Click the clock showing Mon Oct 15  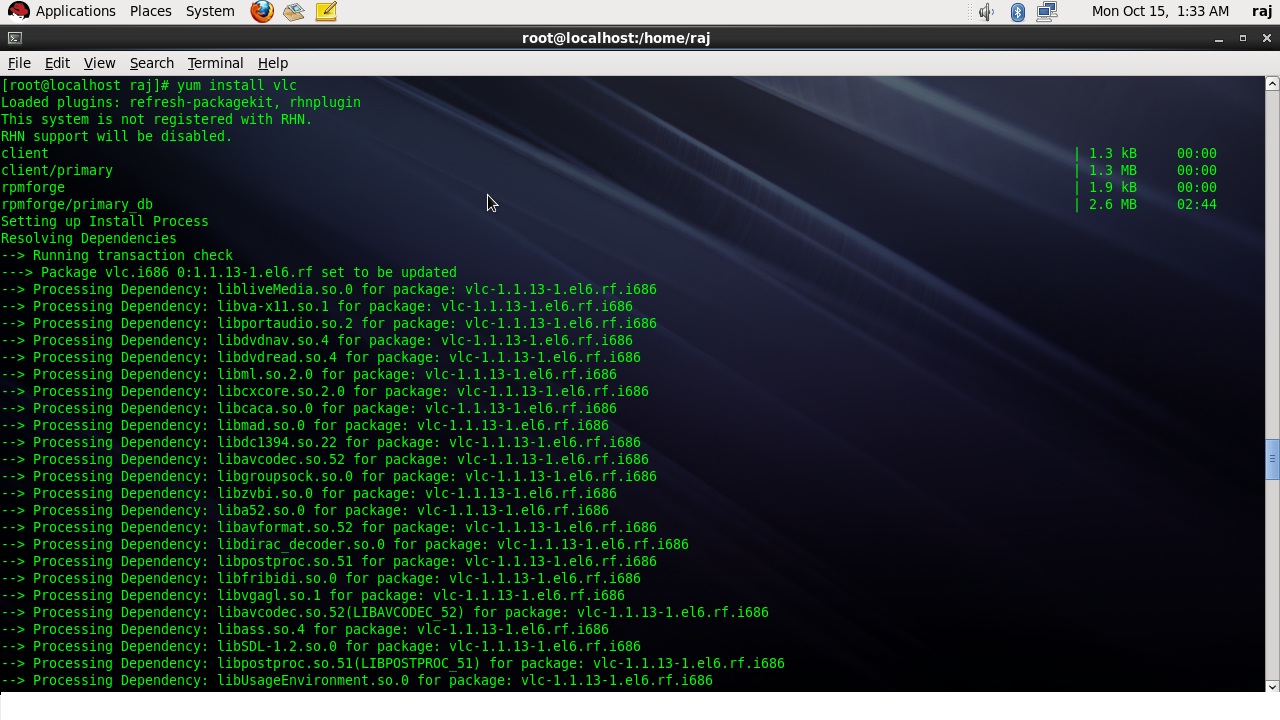1160,11
